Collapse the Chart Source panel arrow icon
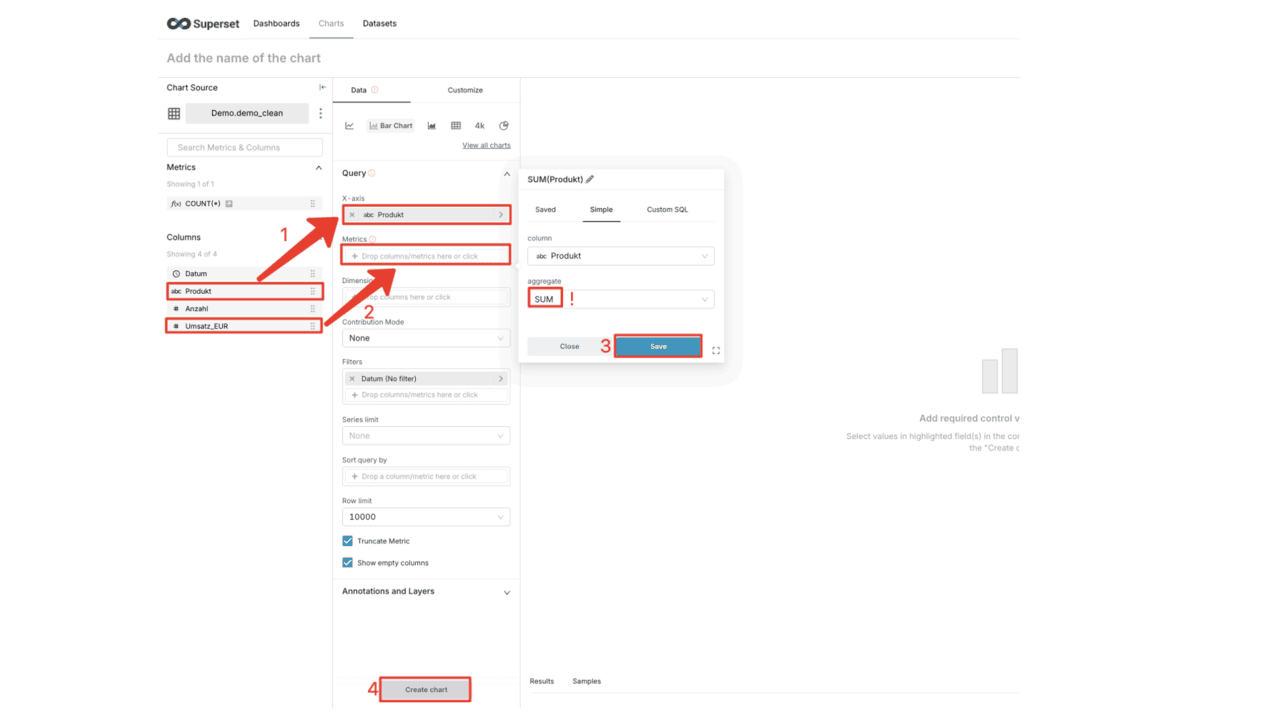 [x=322, y=88]
